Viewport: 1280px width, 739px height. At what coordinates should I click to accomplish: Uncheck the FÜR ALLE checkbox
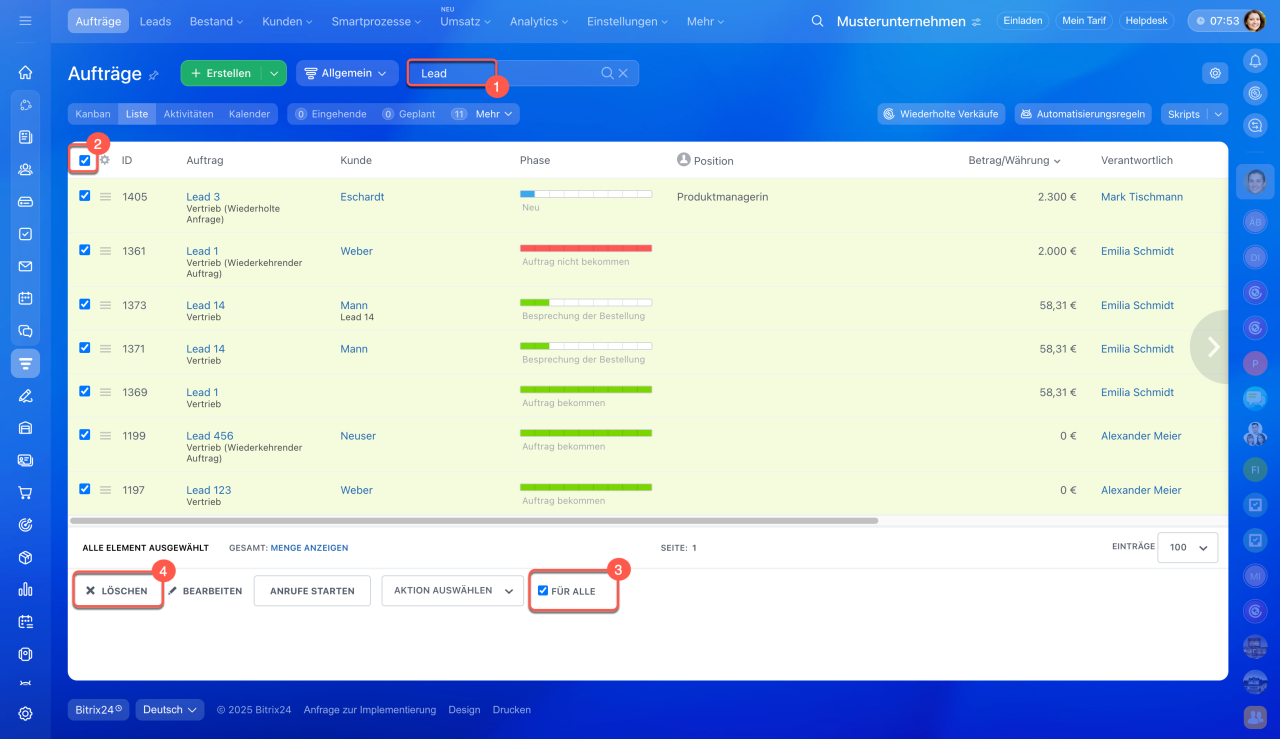543,591
